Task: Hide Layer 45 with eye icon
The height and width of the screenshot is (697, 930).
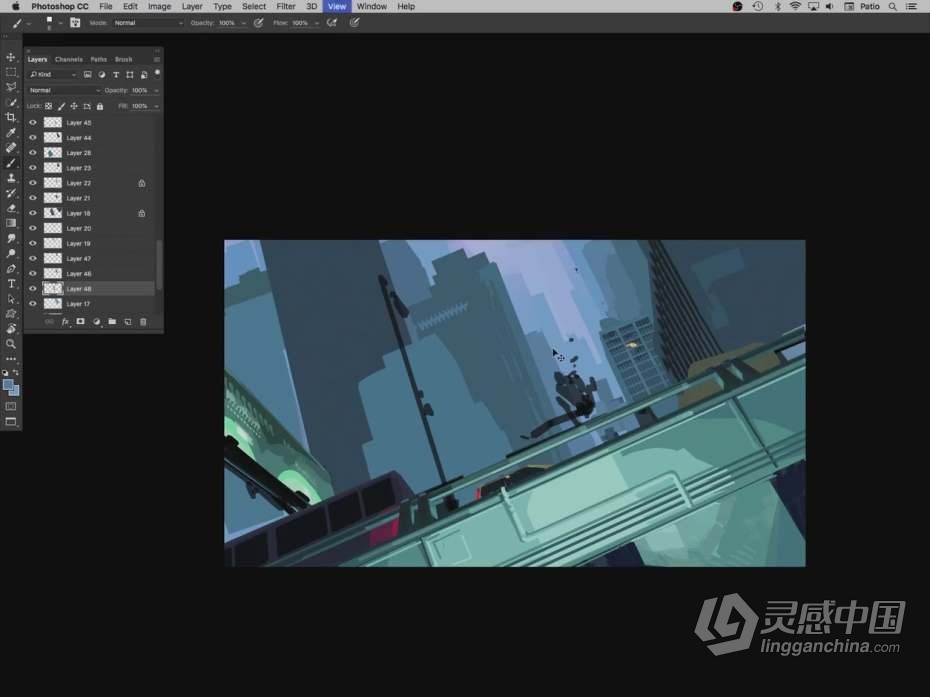Action: tap(33, 123)
